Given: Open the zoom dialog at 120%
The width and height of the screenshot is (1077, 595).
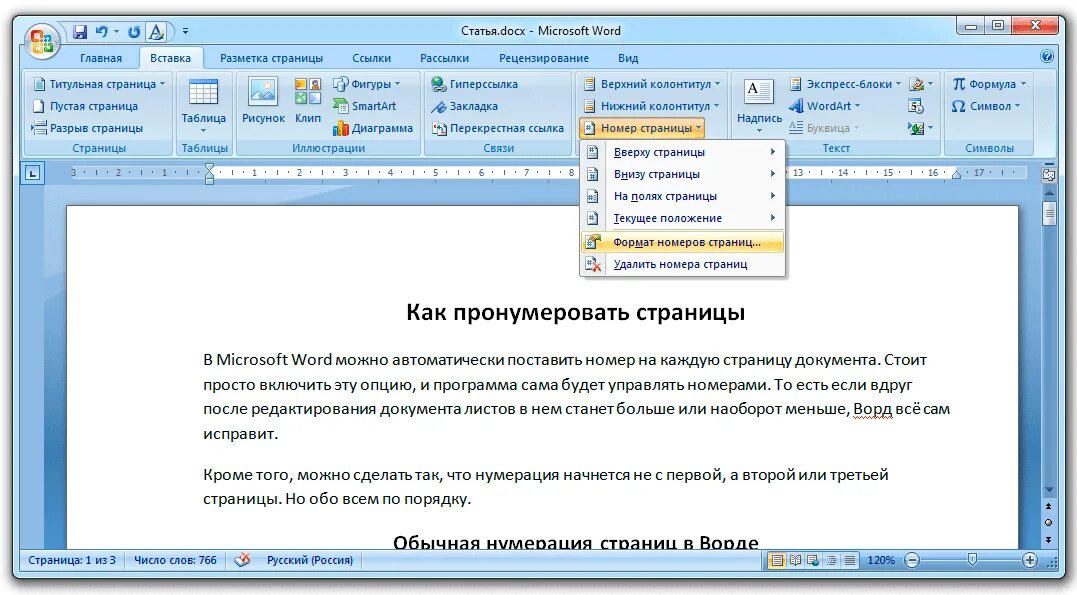Looking at the screenshot, I should pos(881,560).
